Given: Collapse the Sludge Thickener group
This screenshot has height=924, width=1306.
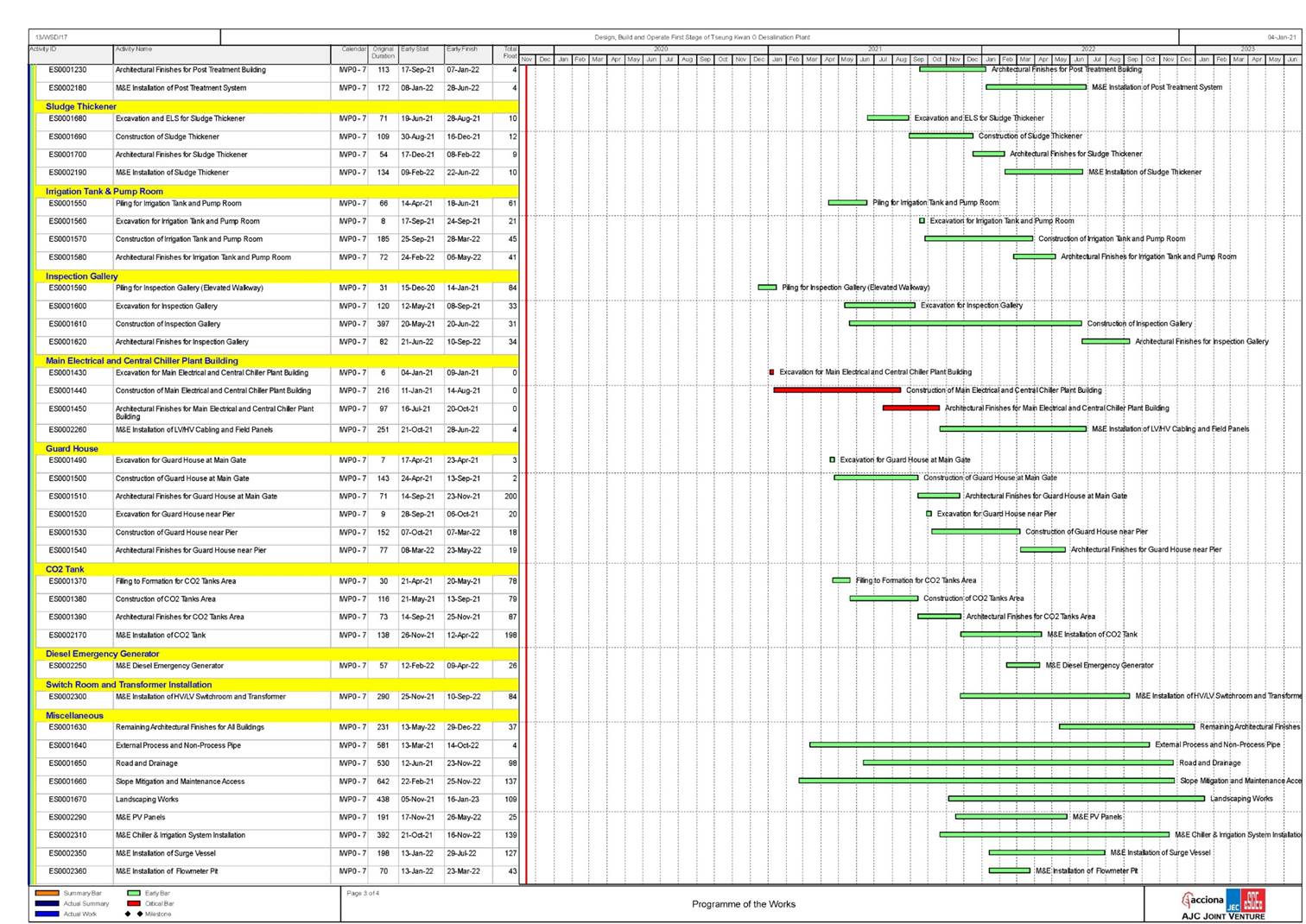Looking at the screenshot, I should pos(81,107).
